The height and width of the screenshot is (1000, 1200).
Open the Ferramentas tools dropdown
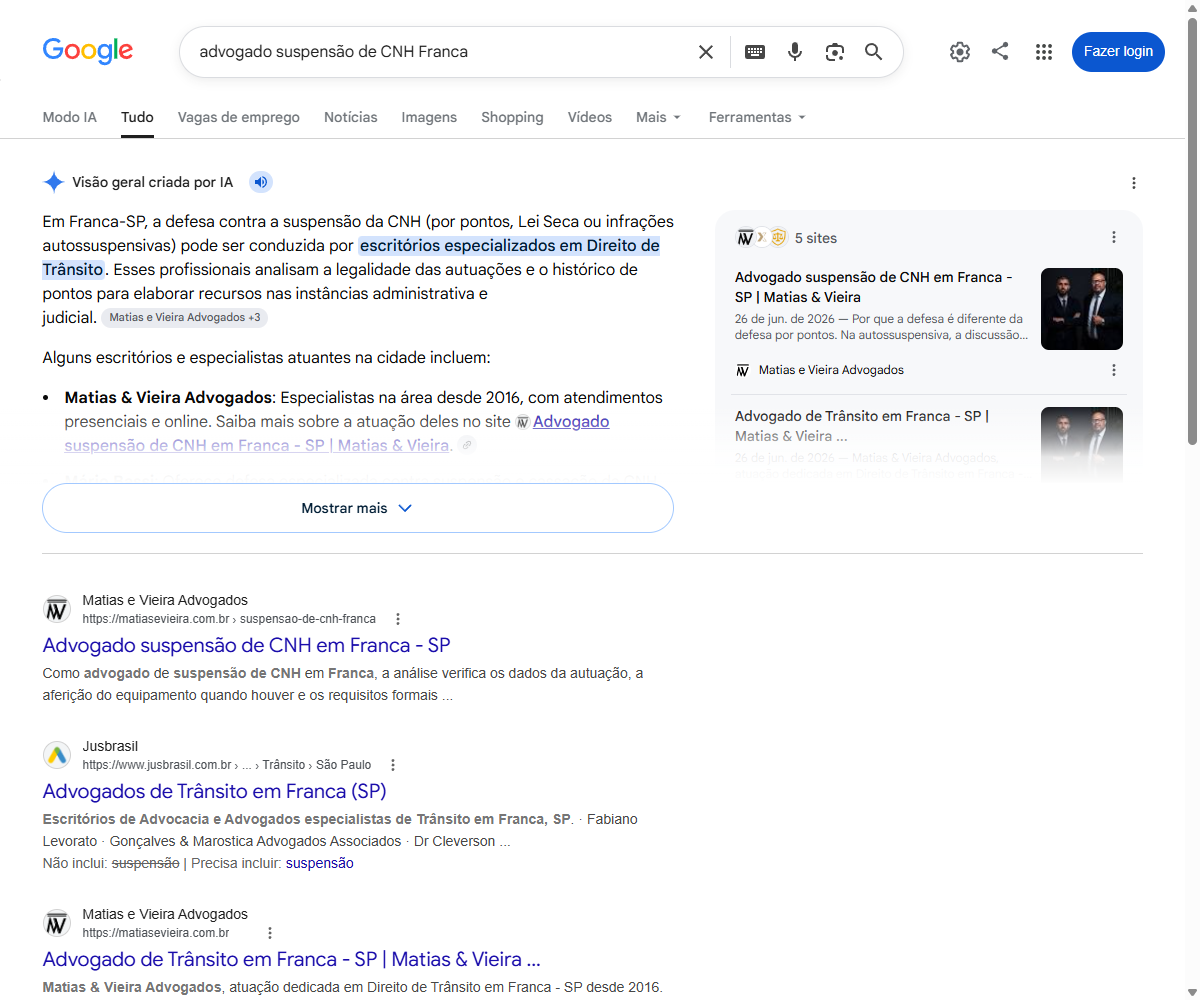click(757, 117)
